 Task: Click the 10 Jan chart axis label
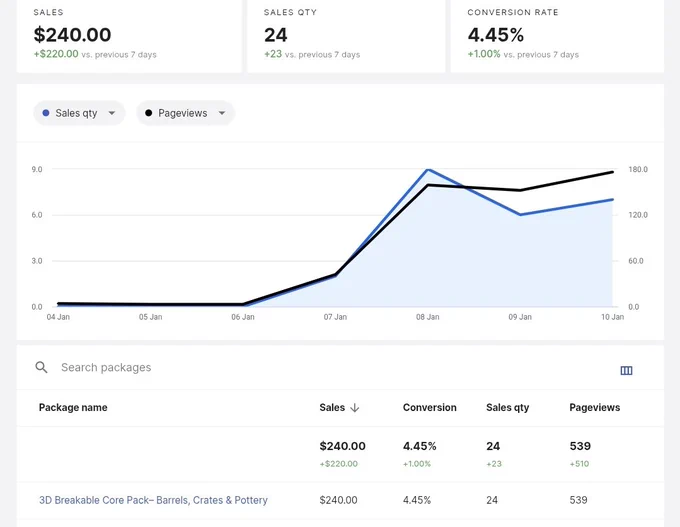click(x=612, y=317)
